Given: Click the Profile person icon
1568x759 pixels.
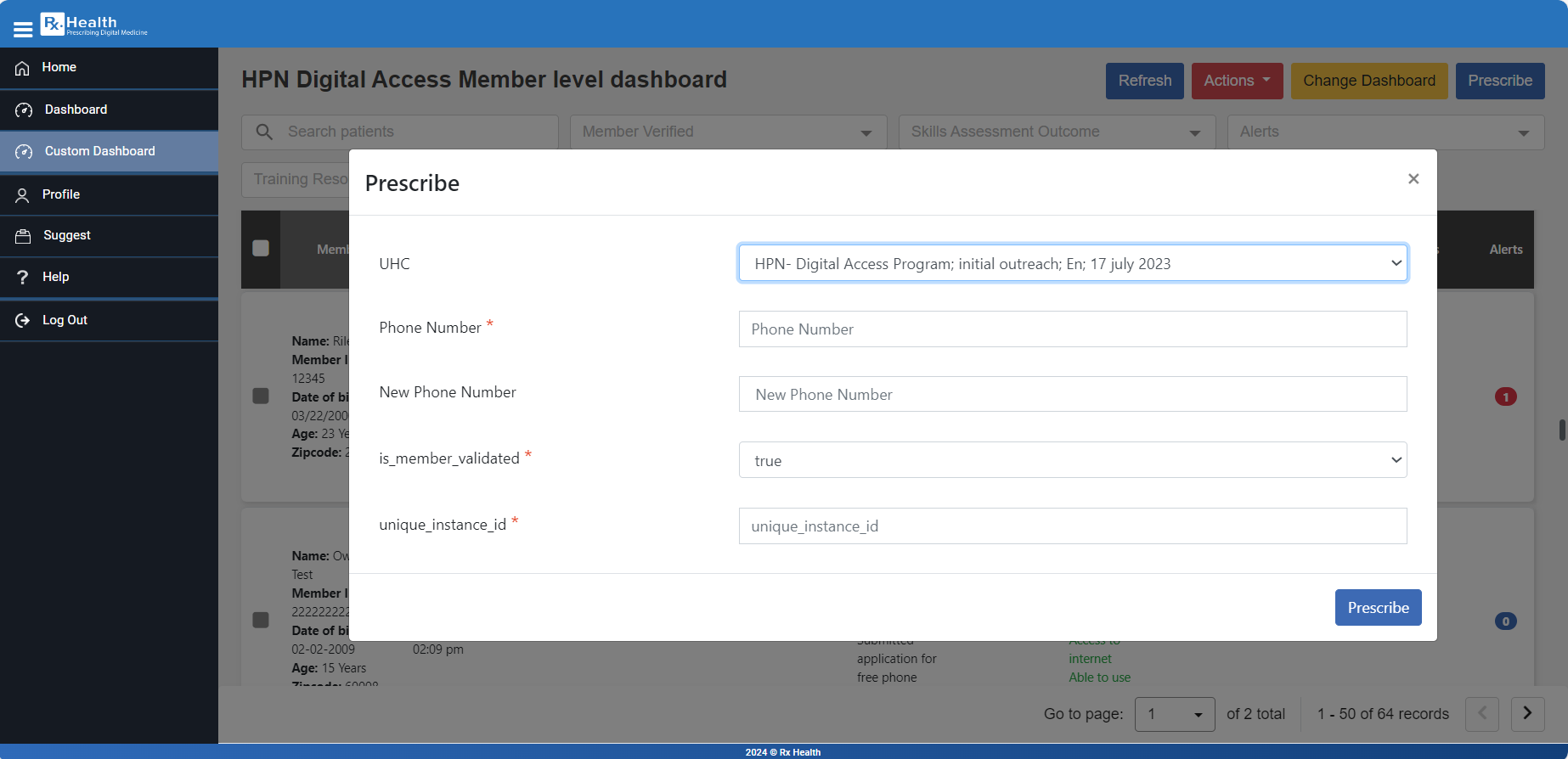Looking at the screenshot, I should 23,194.
